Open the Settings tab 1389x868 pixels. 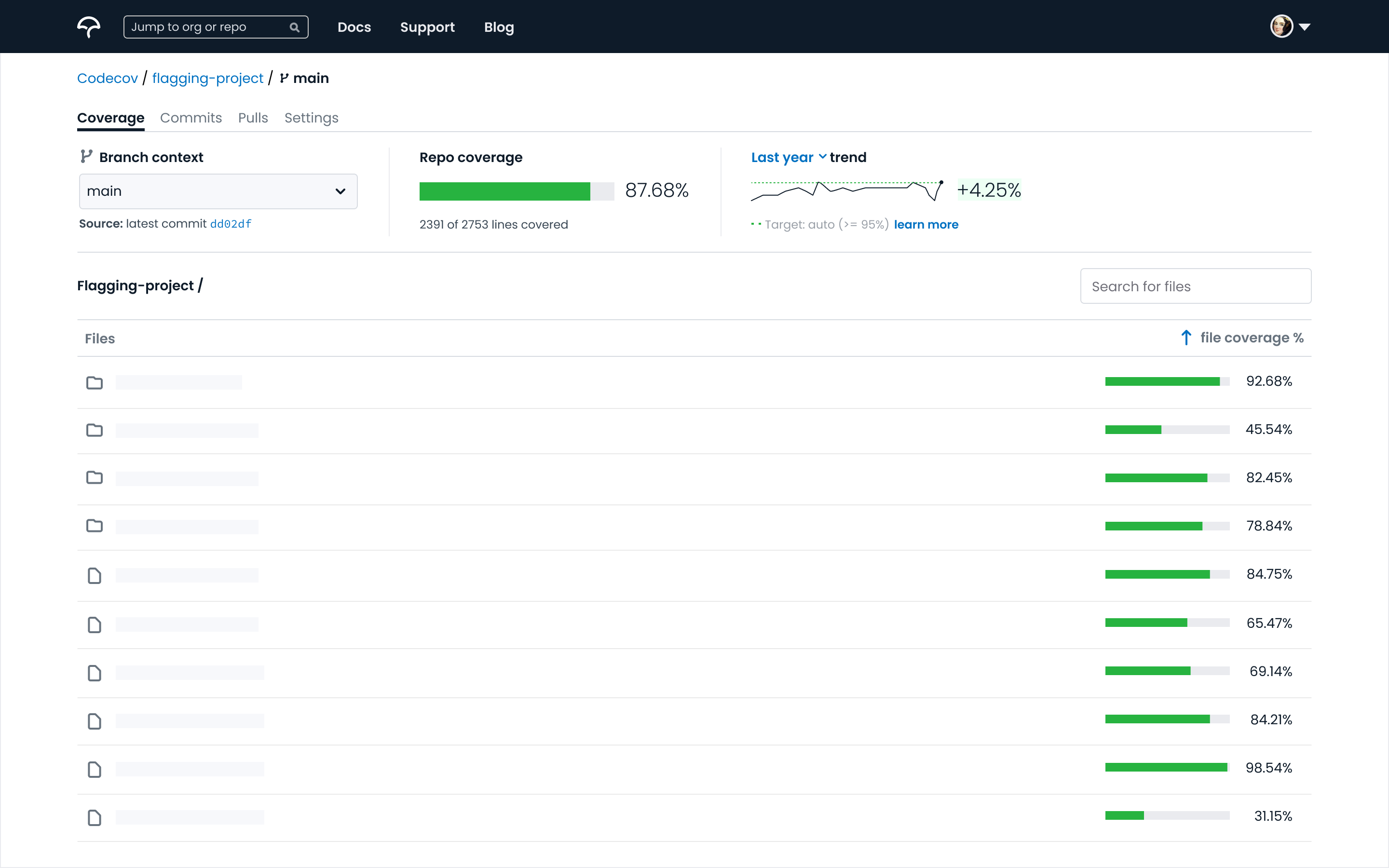click(311, 118)
